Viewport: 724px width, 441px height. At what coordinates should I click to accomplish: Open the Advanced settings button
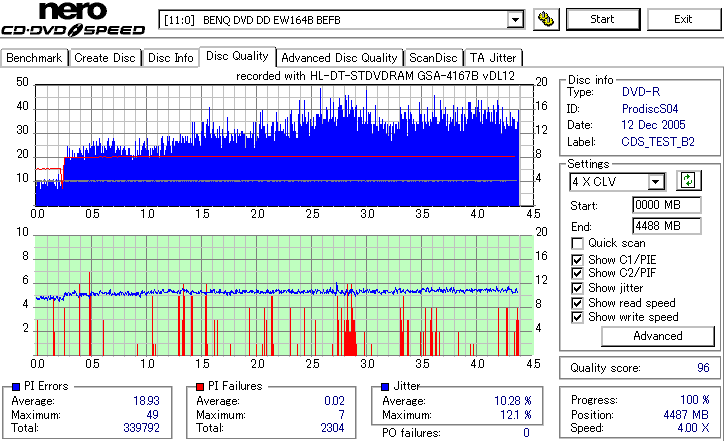coord(658,336)
